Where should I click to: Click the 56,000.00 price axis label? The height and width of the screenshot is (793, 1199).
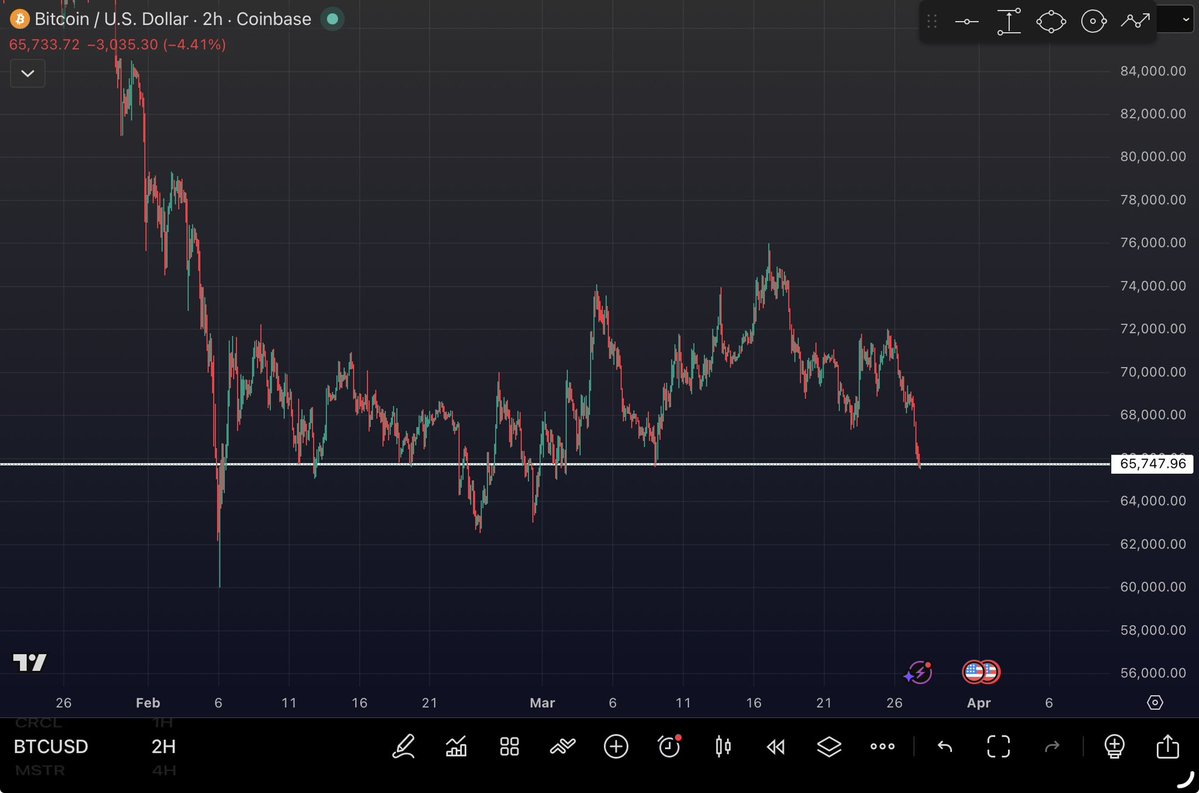[1153, 673]
